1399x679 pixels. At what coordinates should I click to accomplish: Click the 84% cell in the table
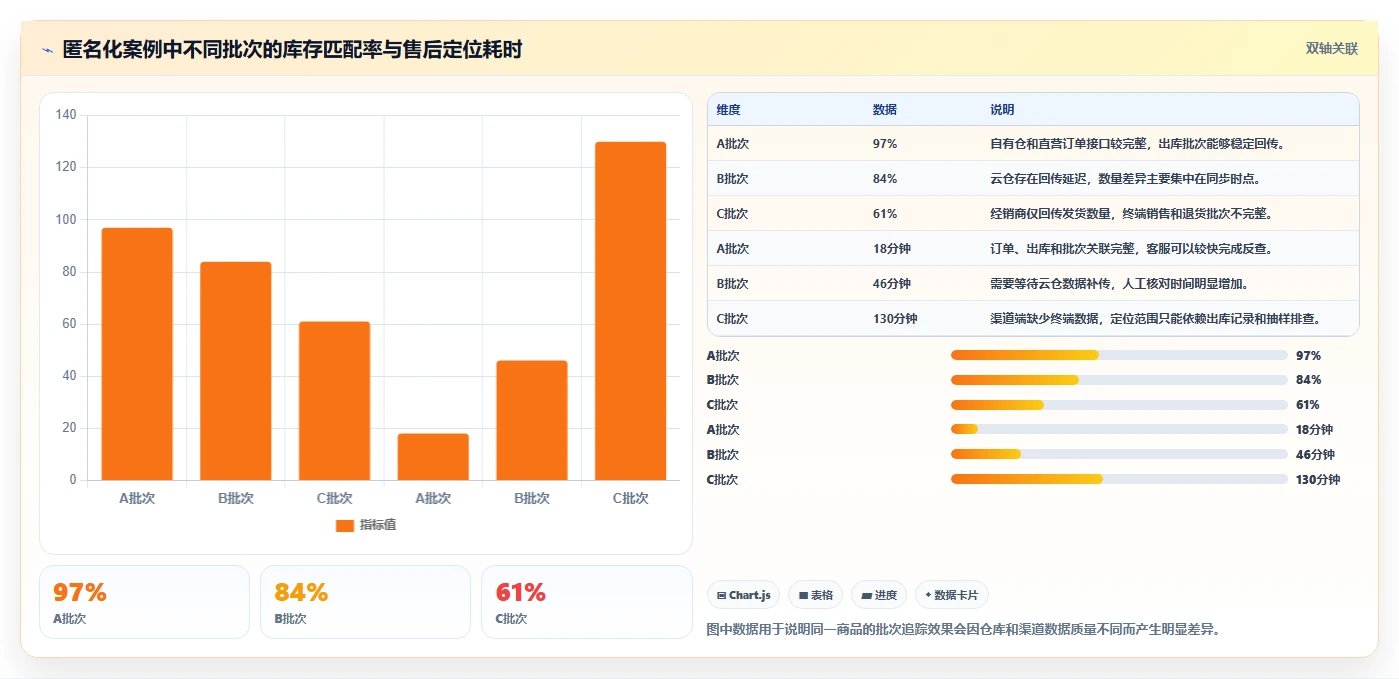885,179
